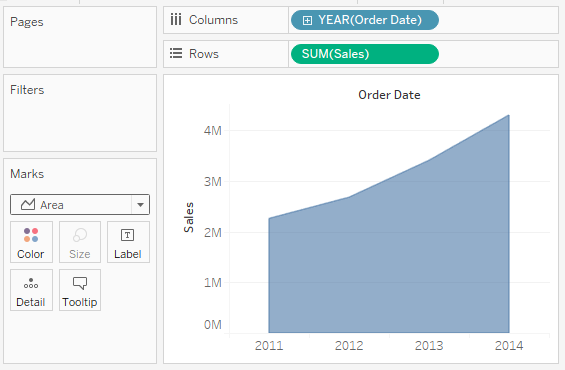Image resolution: width=565 pixels, height=370 pixels.
Task: Open the Tooltip marks card
Action: click(80, 290)
